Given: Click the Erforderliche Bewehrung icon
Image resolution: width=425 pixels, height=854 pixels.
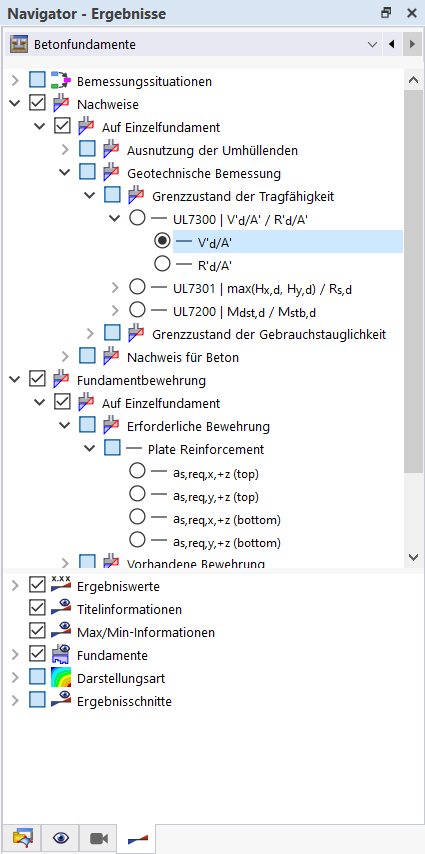Looking at the screenshot, I should [111, 425].
